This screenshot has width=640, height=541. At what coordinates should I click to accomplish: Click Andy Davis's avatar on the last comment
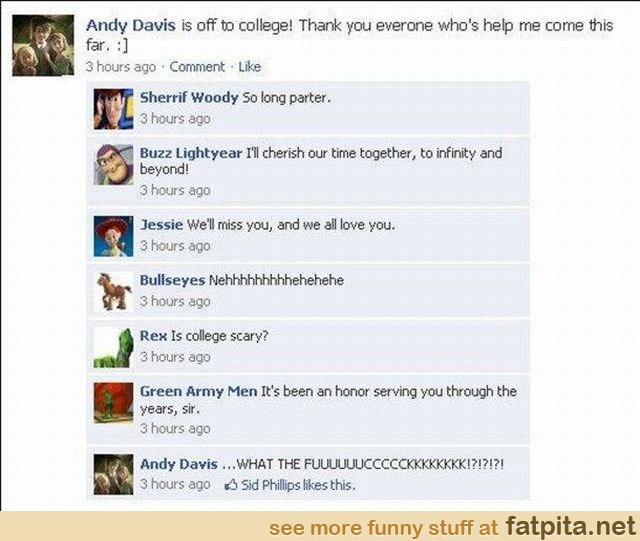[x=113, y=474]
